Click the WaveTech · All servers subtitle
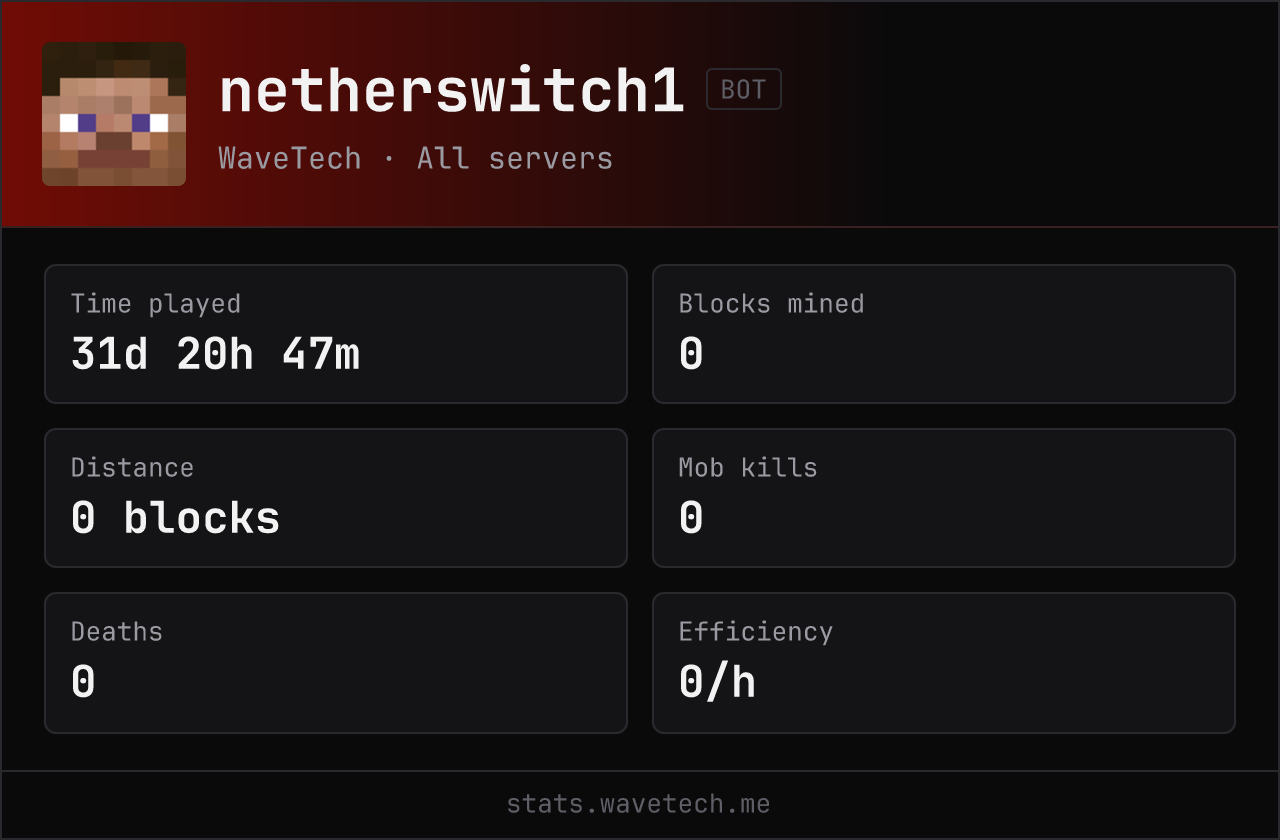The width and height of the screenshot is (1280, 840). pyautogui.click(x=416, y=158)
